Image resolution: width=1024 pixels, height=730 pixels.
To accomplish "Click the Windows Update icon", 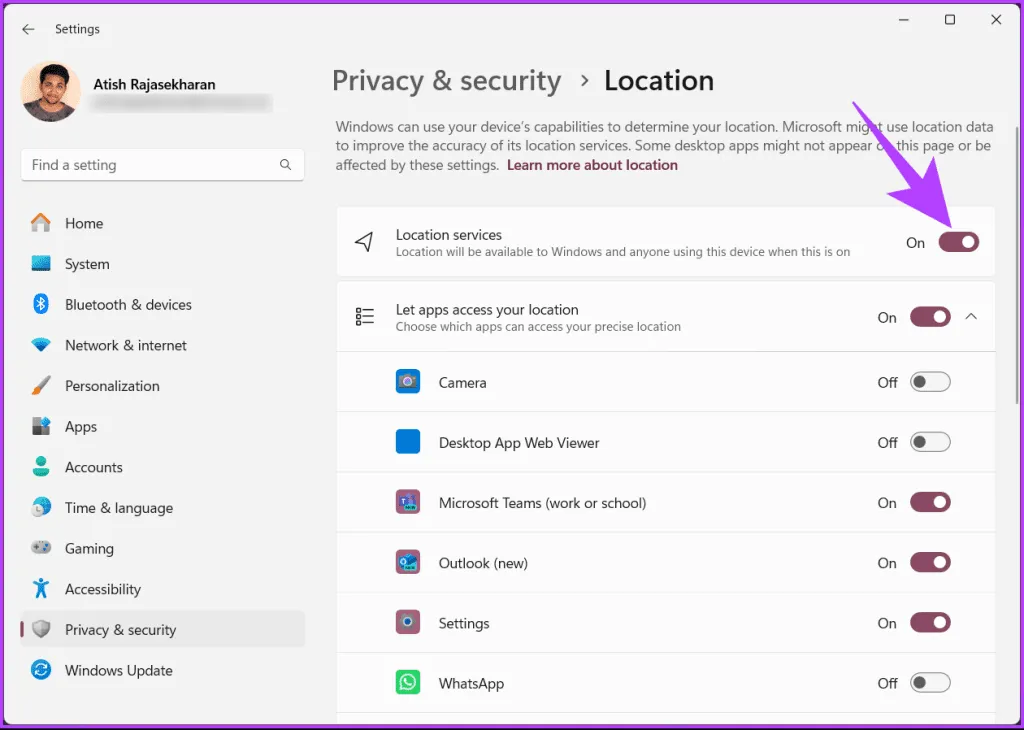I will click(x=41, y=670).
